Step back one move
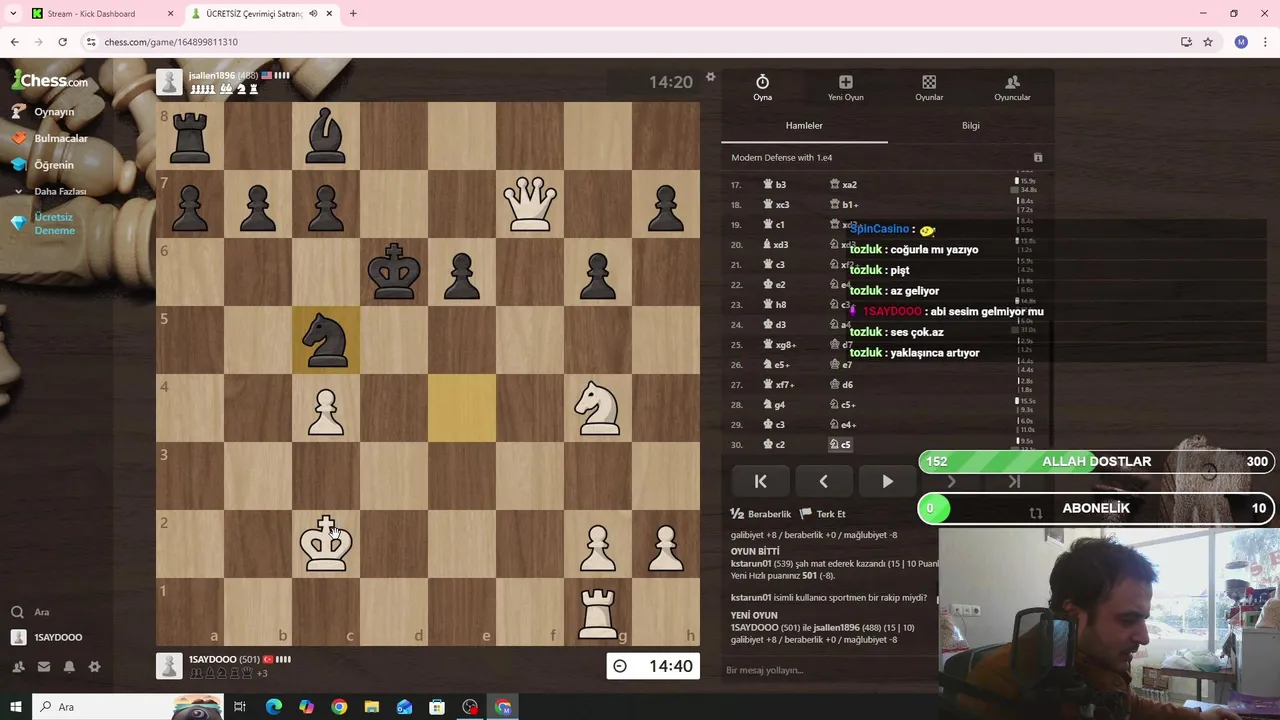The height and width of the screenshot is (720, 1280). coord(823,481)
